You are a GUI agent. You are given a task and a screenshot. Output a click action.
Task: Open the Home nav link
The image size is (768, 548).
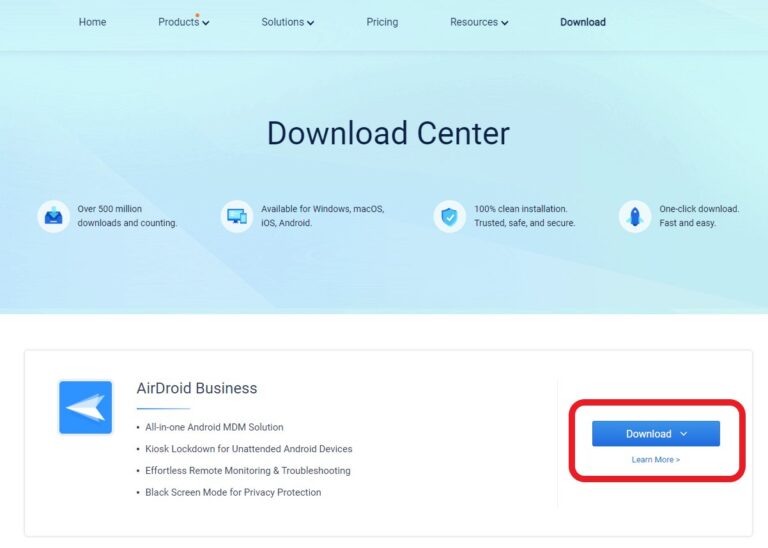92,22
